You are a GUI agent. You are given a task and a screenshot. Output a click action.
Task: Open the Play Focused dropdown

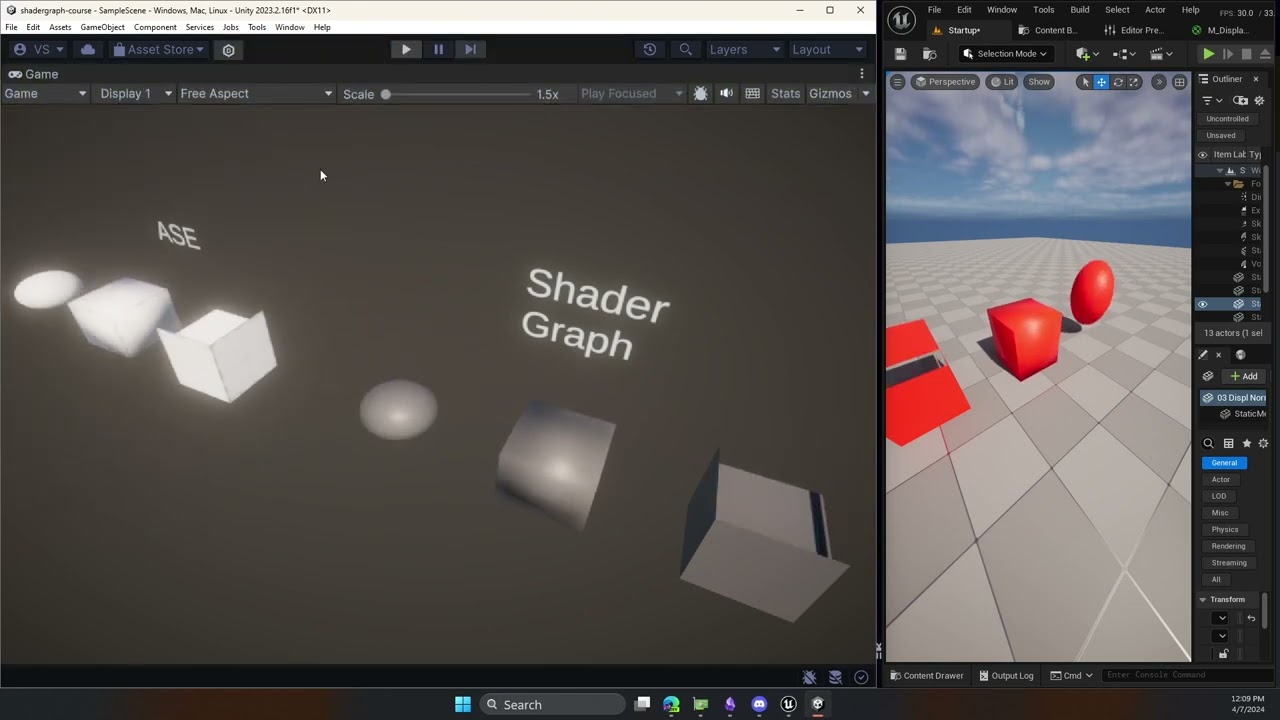631,93
